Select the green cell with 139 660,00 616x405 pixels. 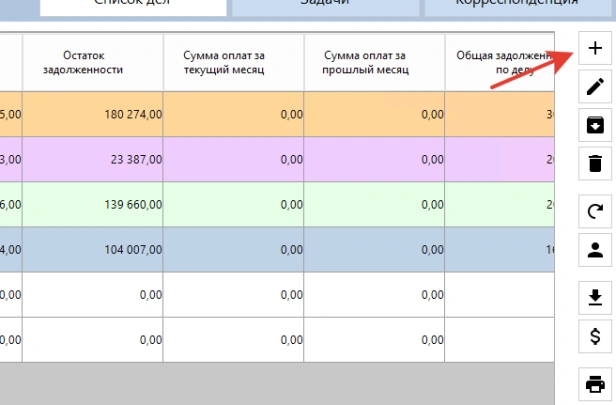tap(93, 204)
